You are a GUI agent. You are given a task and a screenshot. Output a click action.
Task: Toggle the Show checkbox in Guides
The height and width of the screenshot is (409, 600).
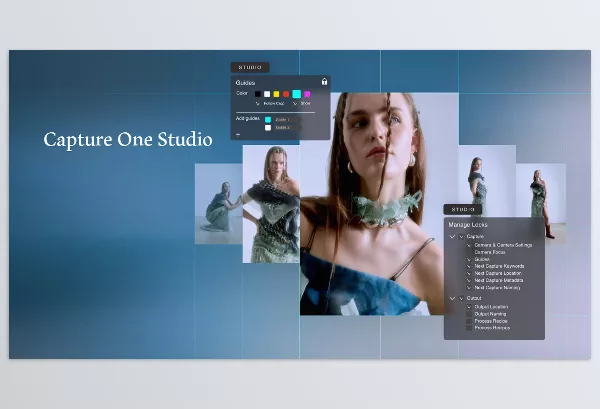295,103
